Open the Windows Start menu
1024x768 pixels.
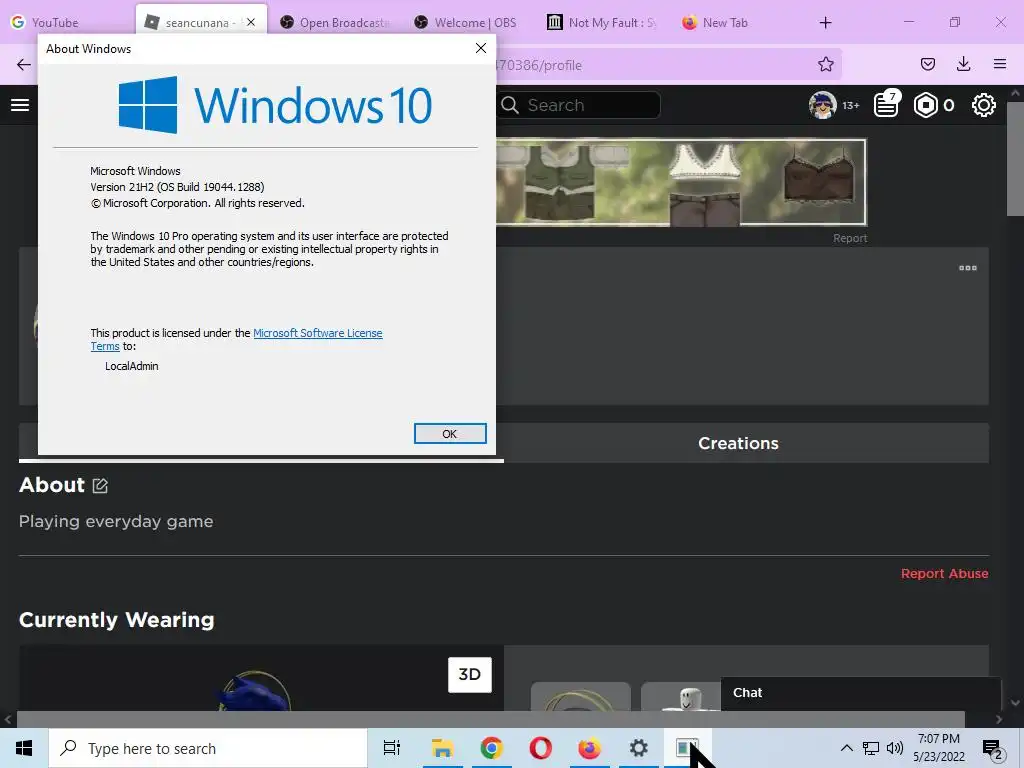coord(24,748)
